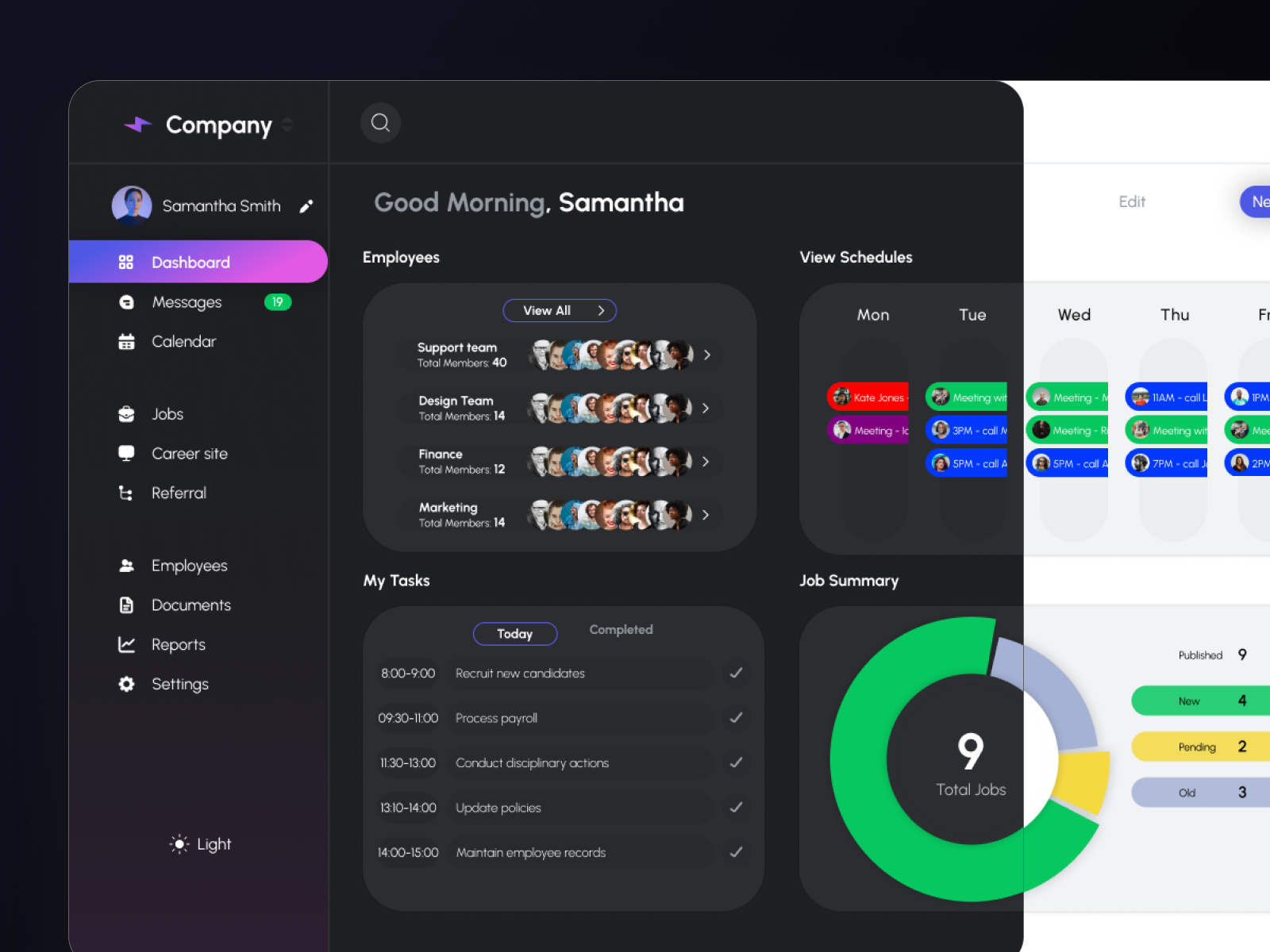The height and width of the screenshot is (952, 1270).
Task: Click the Settings gear icon
Action: click(x=126, y=684)
